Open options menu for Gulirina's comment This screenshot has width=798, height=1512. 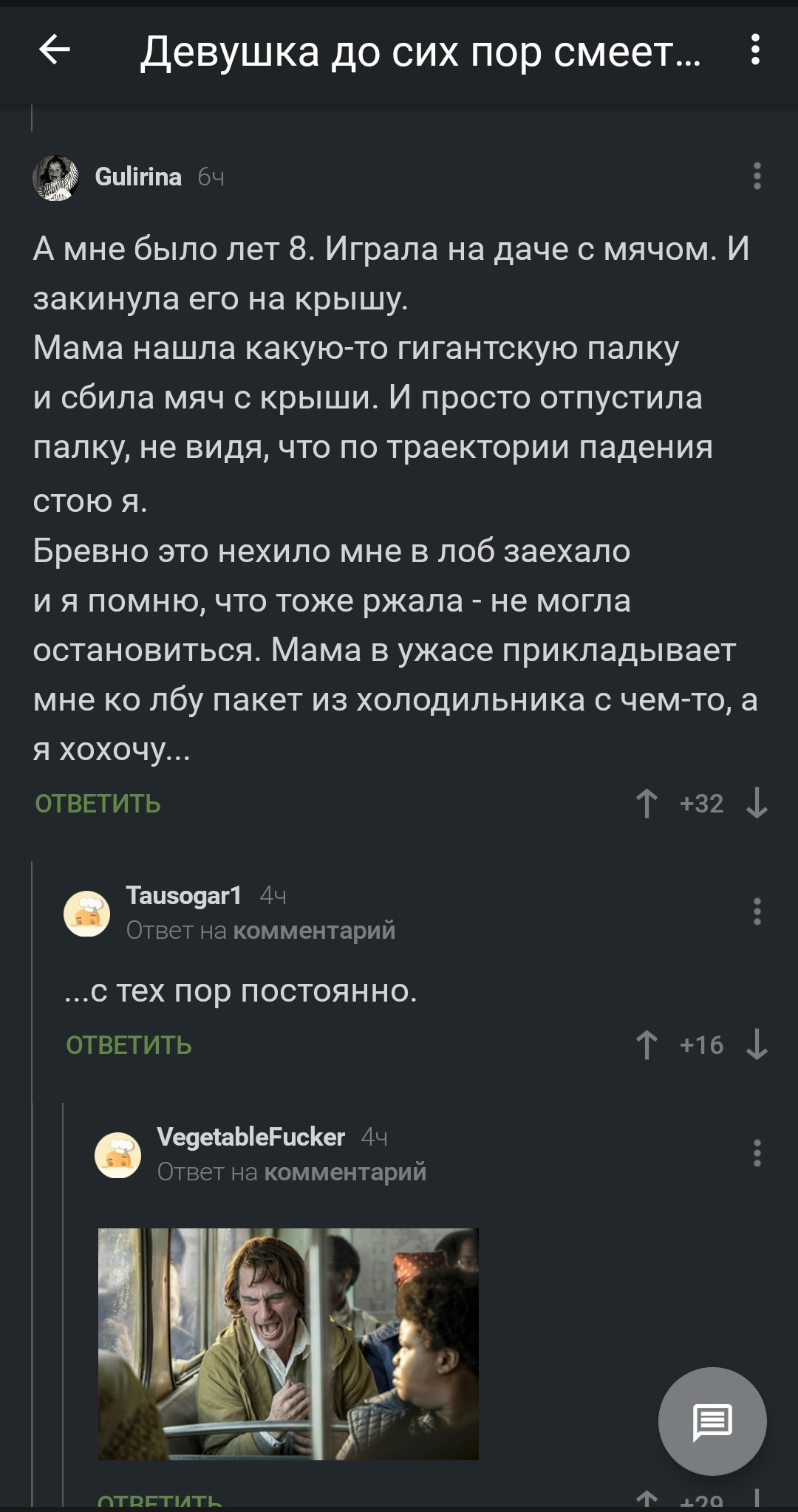click(x=757, y=177)
